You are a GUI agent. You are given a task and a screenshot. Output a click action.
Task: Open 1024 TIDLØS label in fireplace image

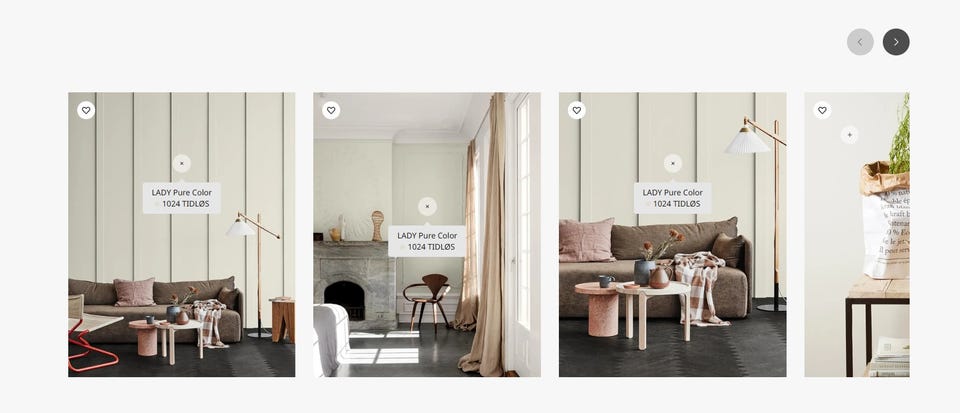432,247
